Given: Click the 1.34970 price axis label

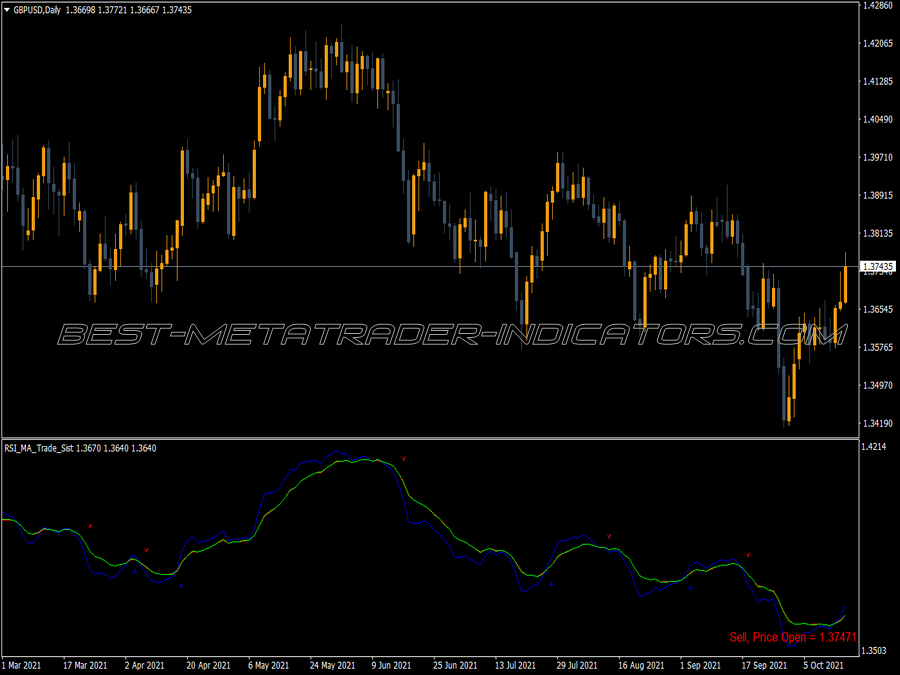Looking at the screenshot, I should (878, 385).
